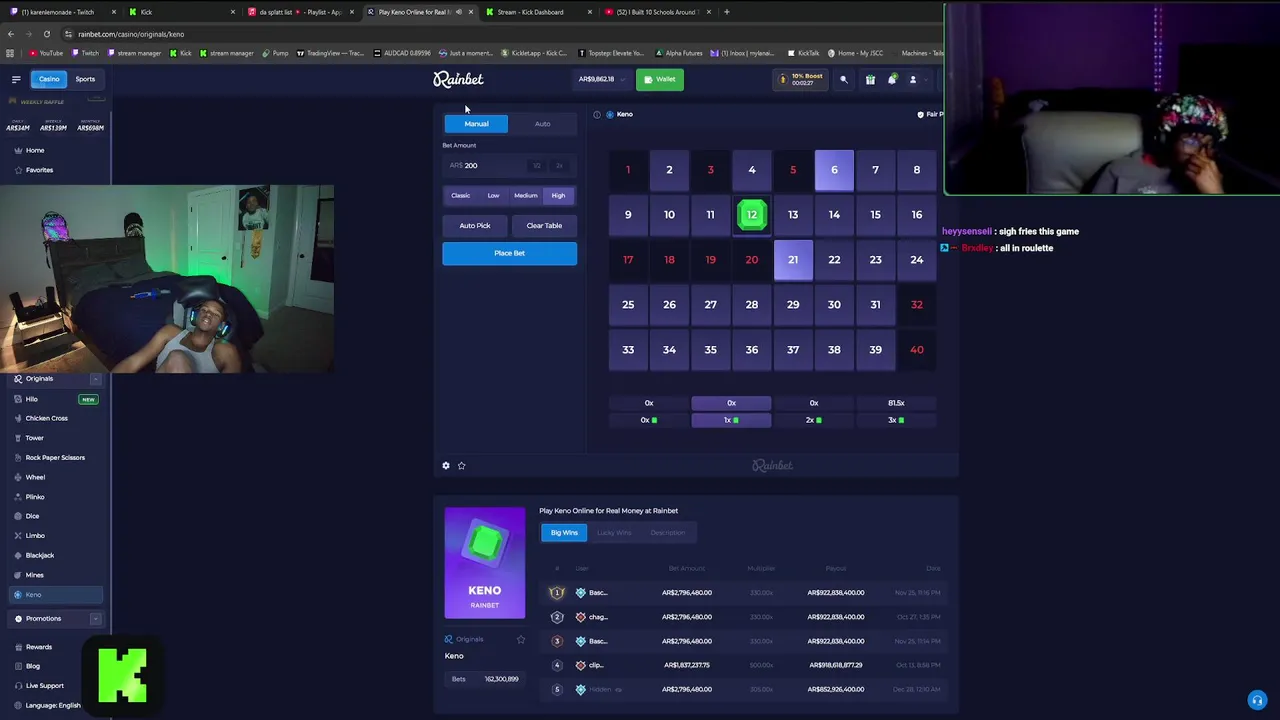The width and height of the screenshot is (1280, 720).
Task: Open Language: English selector
Action: point(50,705)
